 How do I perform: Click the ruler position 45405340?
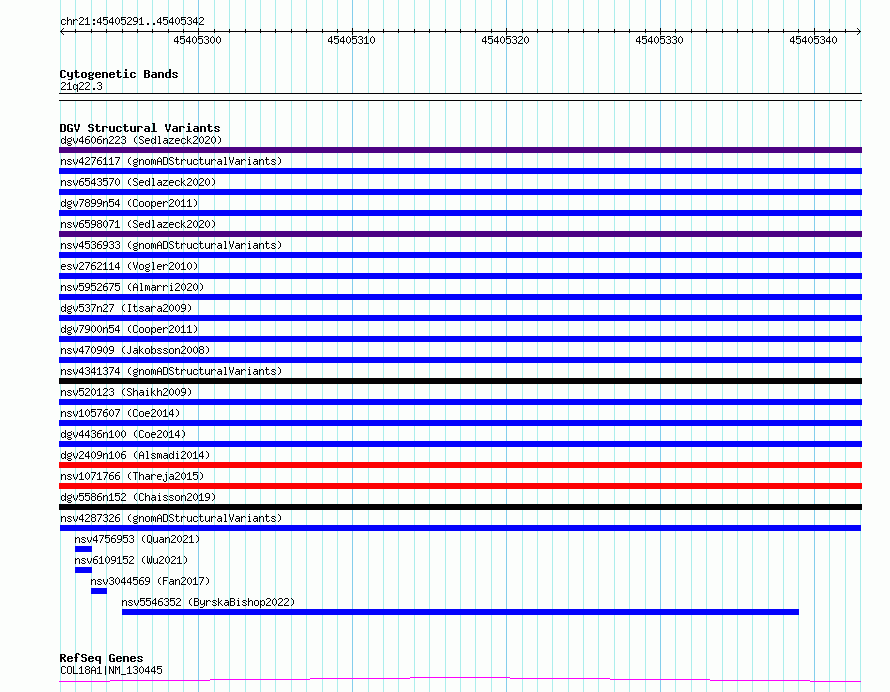pos(813,40)
